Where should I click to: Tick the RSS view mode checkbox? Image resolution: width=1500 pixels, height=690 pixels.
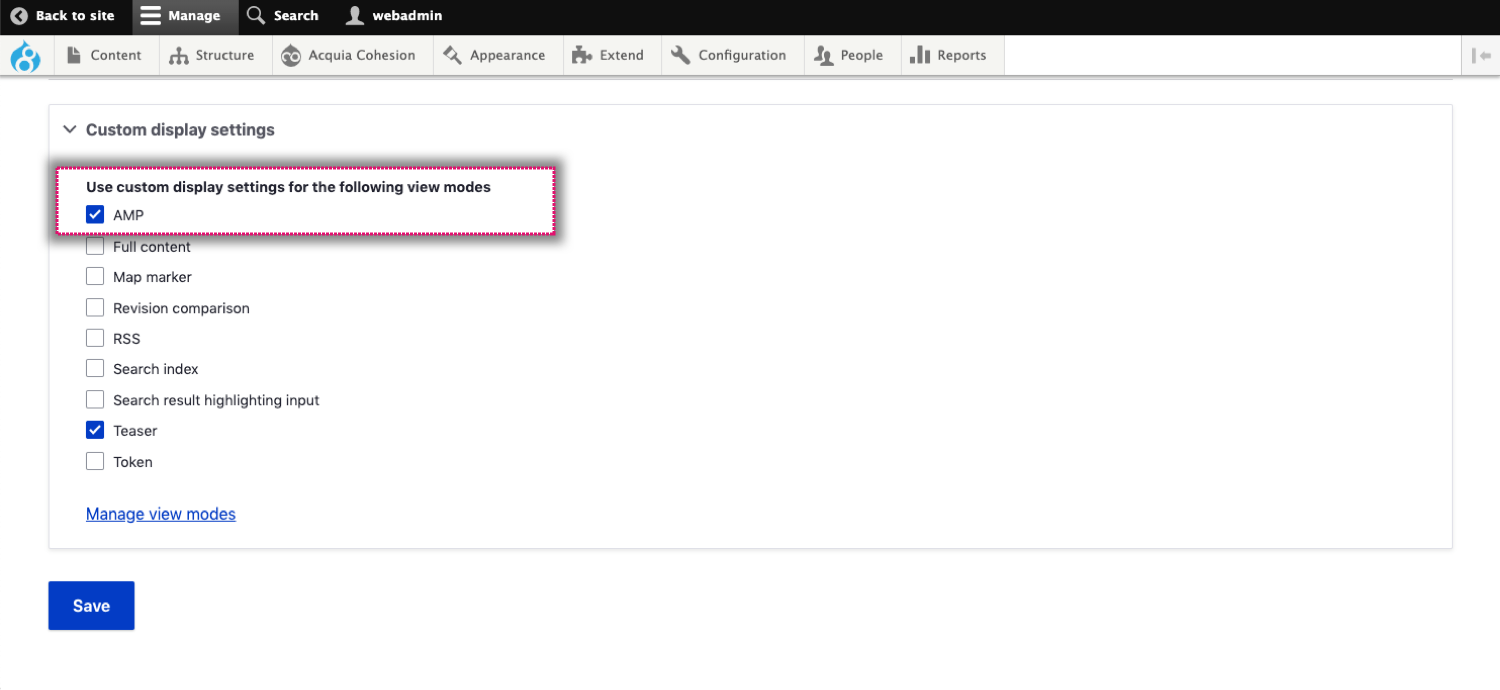(95, 338)
